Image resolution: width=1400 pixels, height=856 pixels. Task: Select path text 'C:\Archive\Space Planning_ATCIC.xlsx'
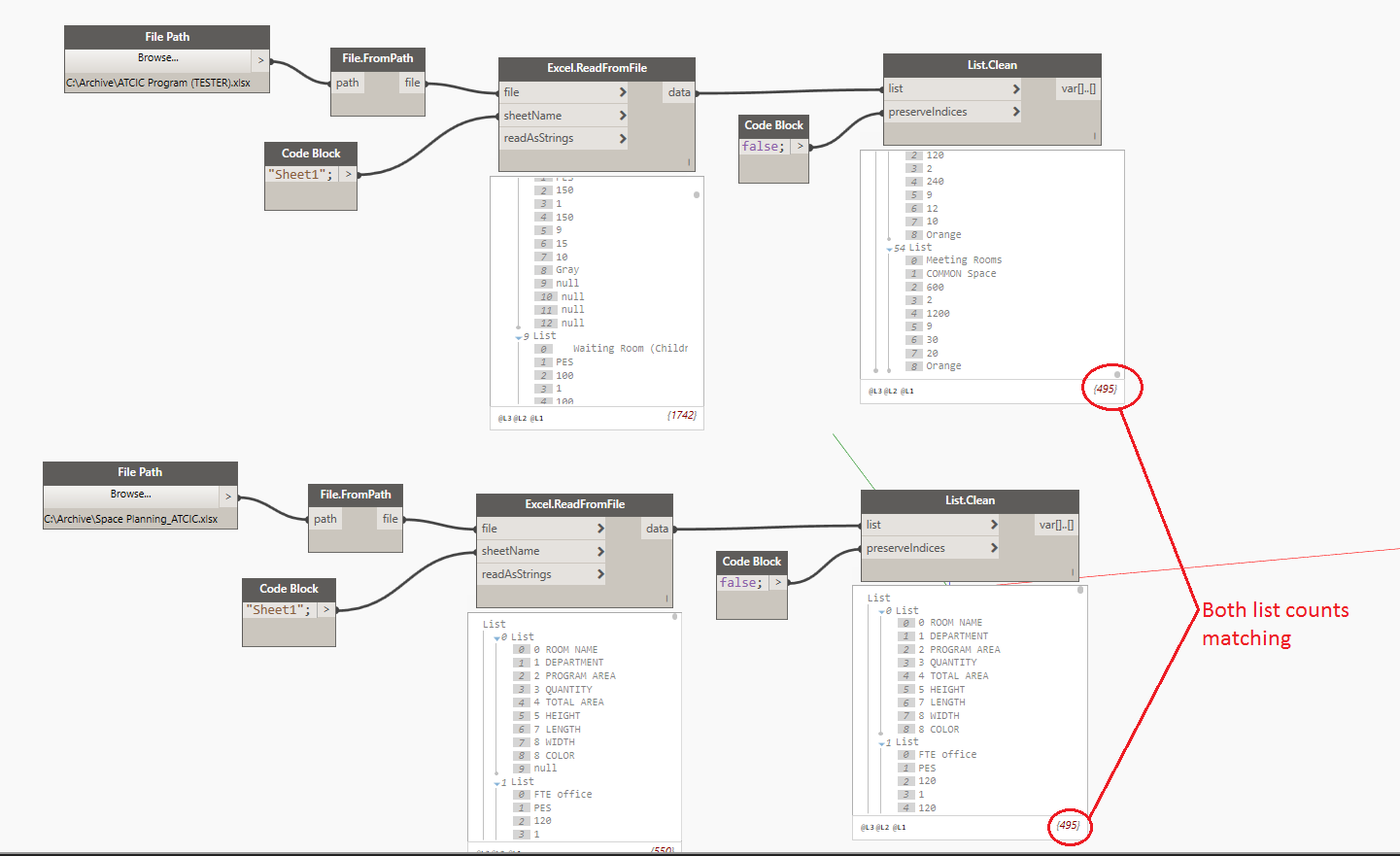[x=130, y=519]
